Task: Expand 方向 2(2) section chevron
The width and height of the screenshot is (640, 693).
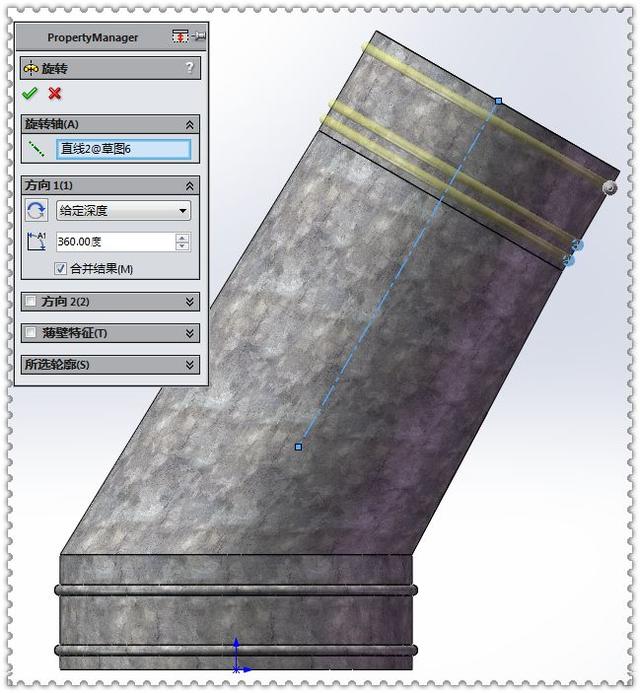Action: click(x=190, y=302)
